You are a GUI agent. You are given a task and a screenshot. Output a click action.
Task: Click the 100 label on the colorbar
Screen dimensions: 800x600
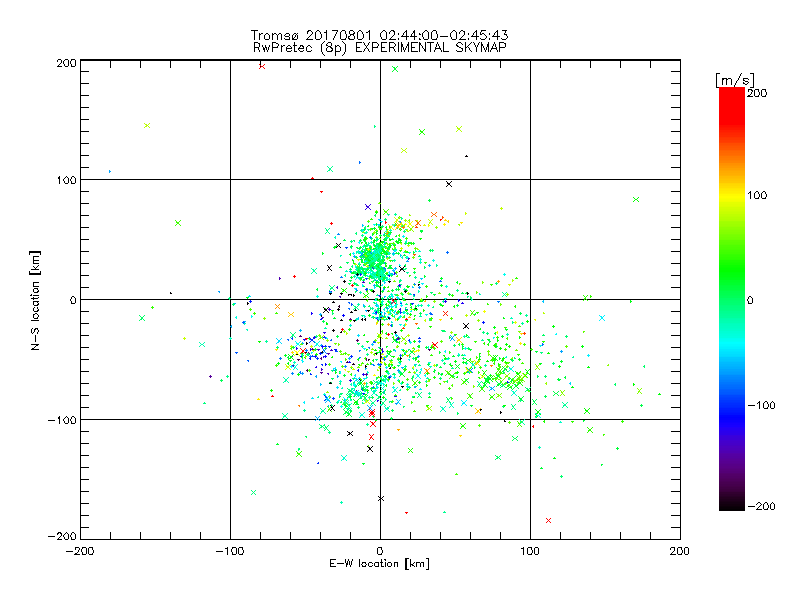point(757,195)
